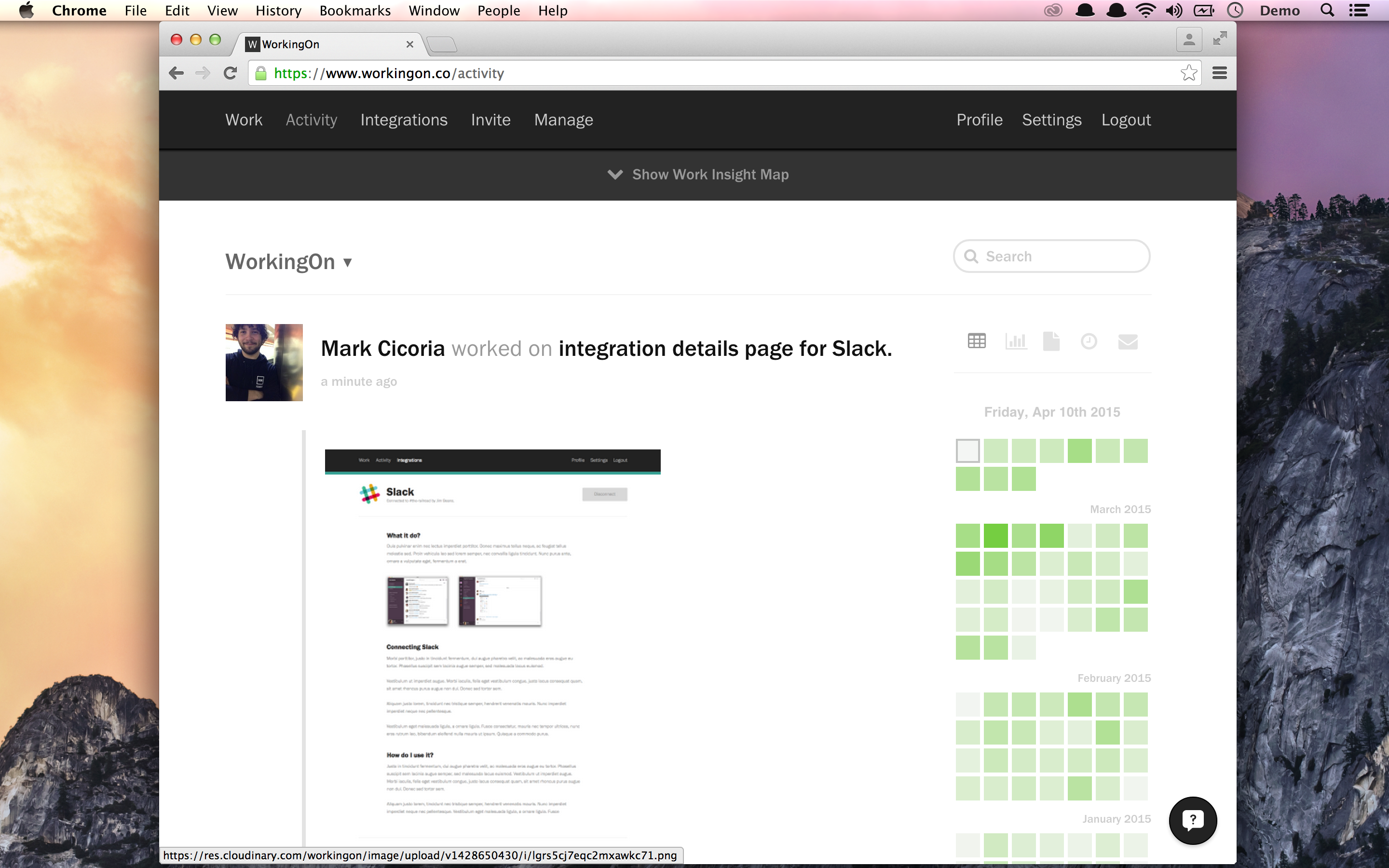Go to the Integrations nav tab

click(404, 120)
